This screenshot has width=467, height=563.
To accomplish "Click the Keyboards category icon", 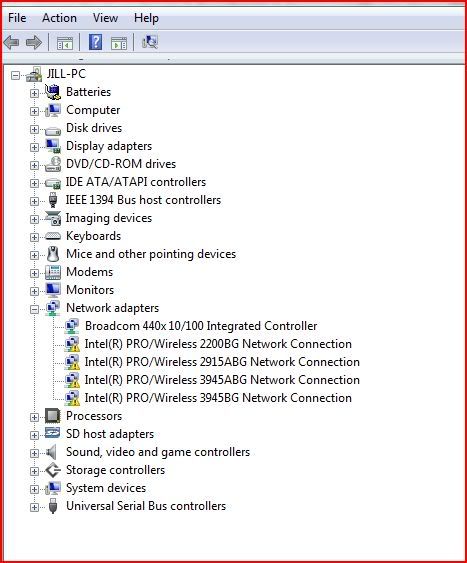I will [x=53, y=236].
